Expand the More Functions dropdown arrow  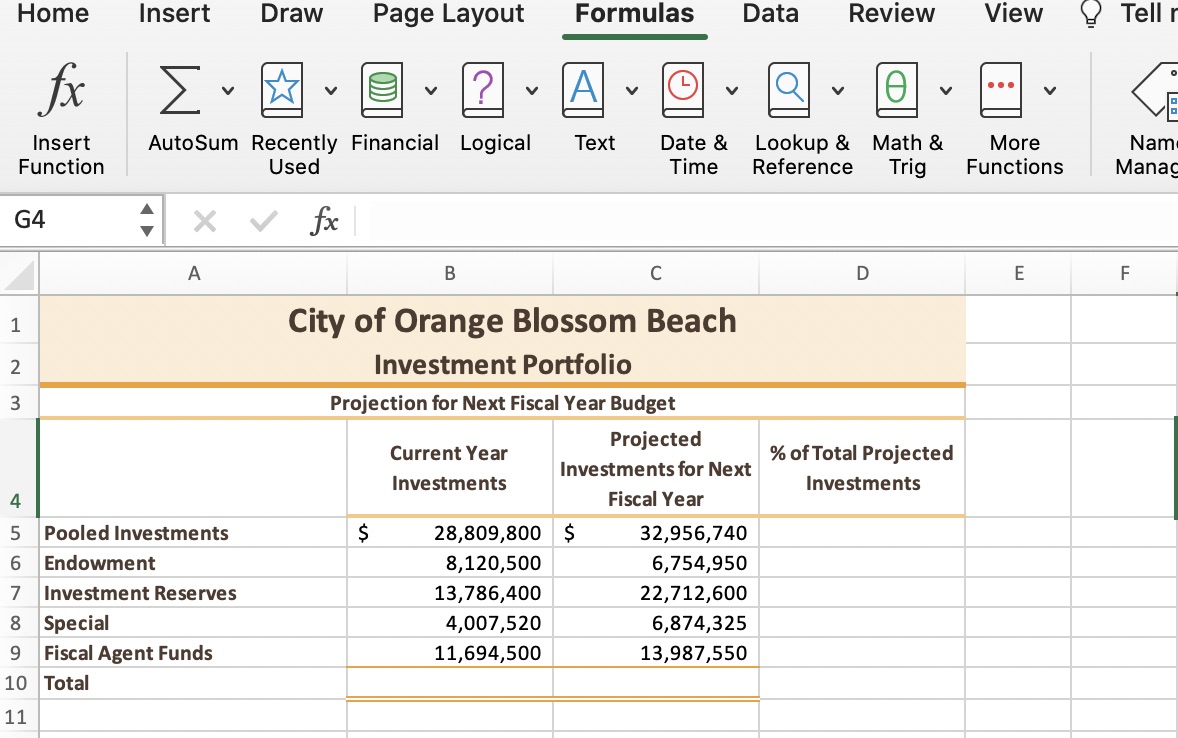[x=1050, y=90]
